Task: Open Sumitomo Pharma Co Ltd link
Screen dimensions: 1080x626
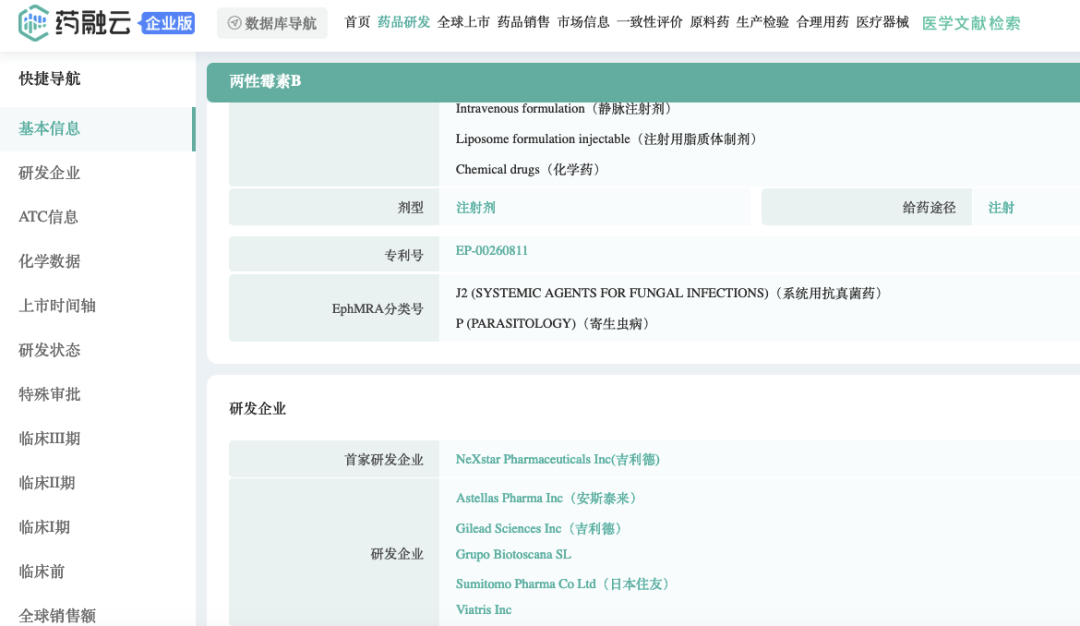Action: (x=565, y=584)
